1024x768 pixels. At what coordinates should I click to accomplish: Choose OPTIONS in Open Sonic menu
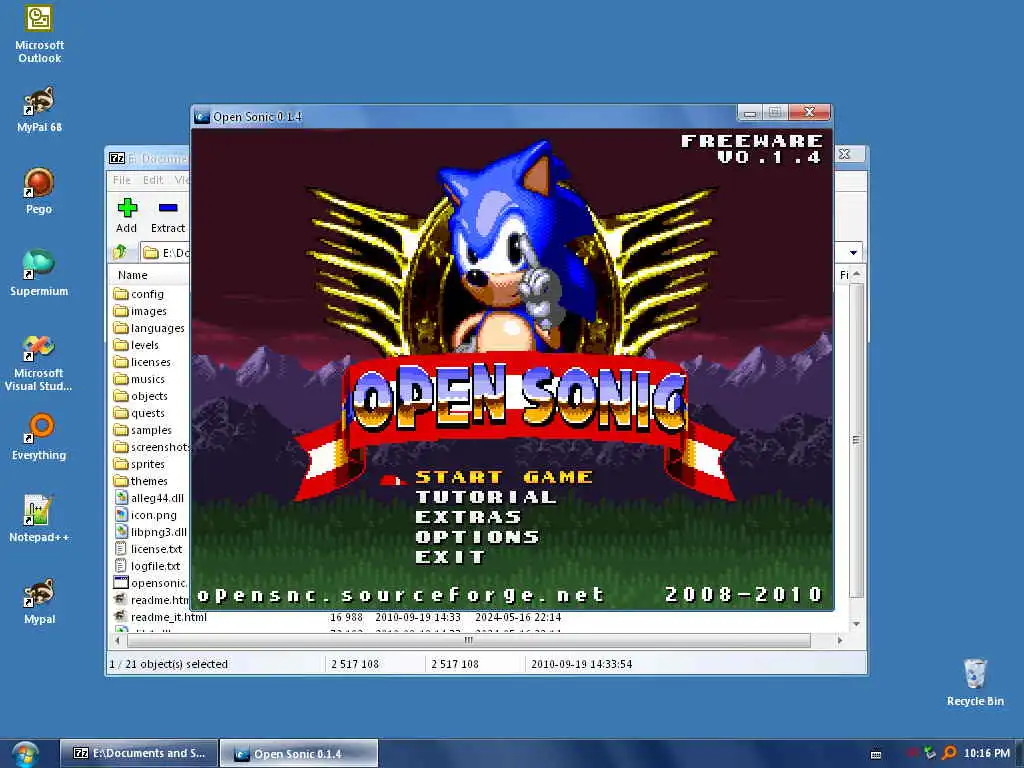(477, 537)
